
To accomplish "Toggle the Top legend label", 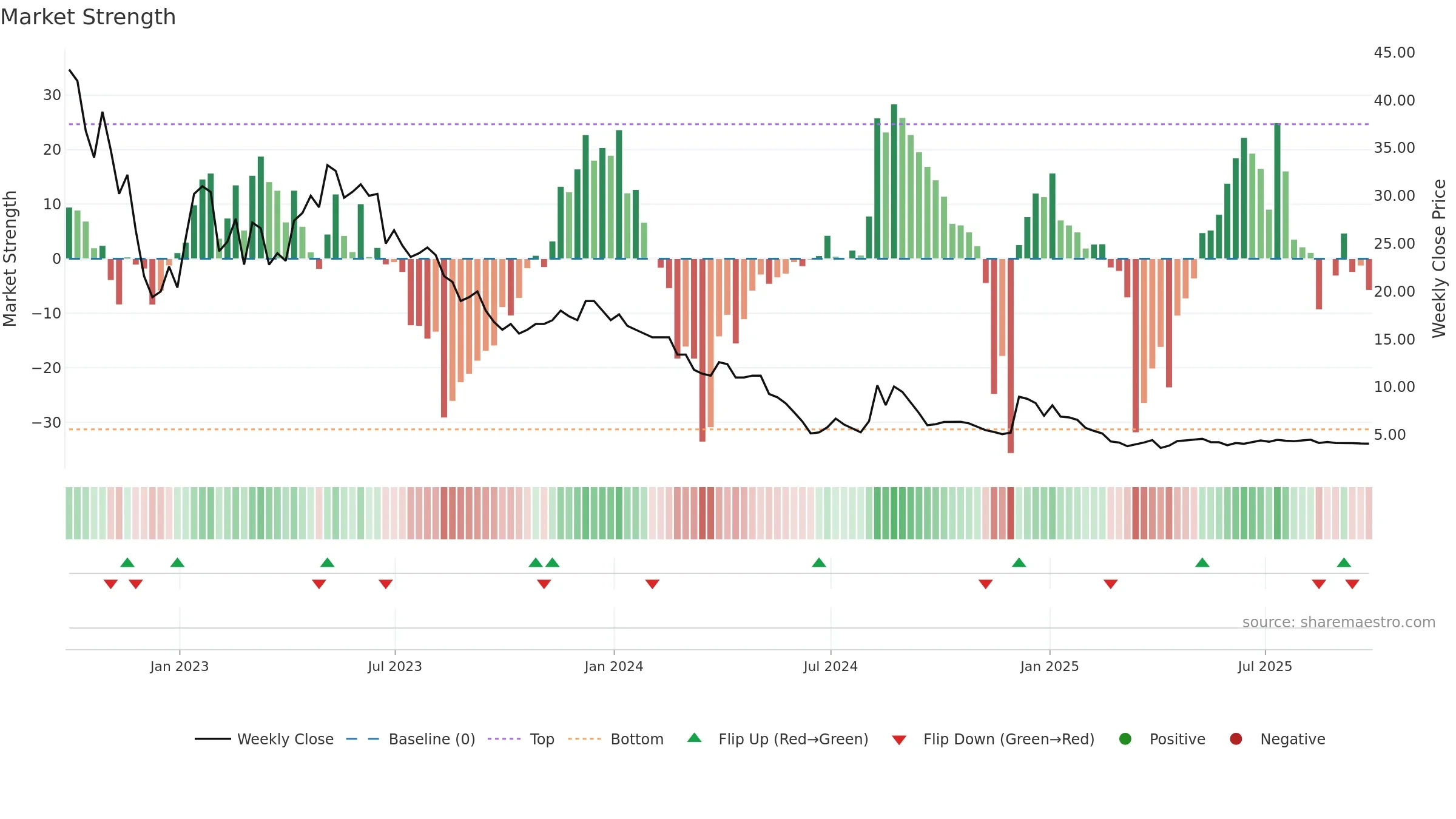I will pyautogui.click(x=542, y=739).
